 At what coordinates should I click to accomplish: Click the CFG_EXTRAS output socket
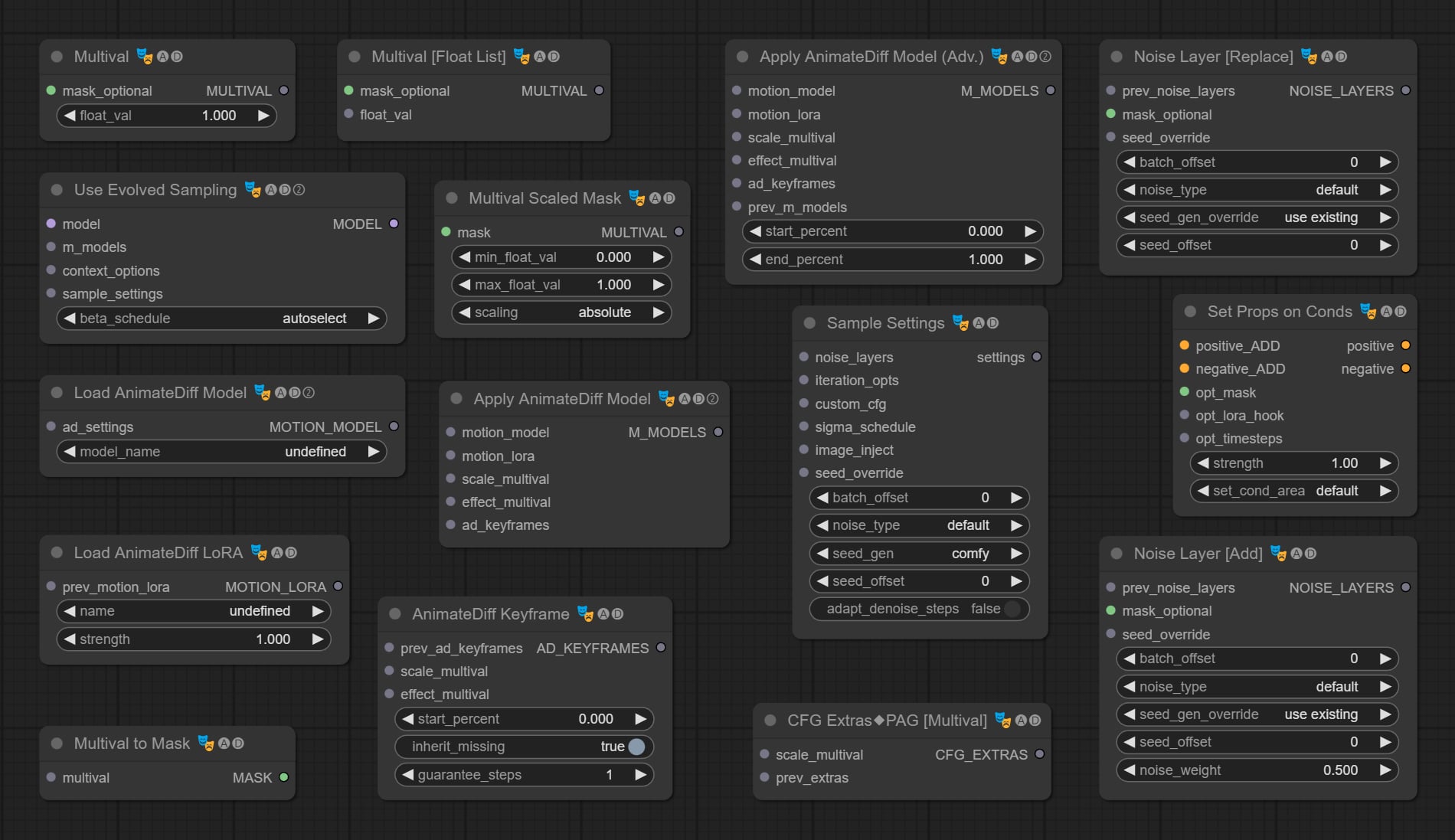(x=1039, y=754)
